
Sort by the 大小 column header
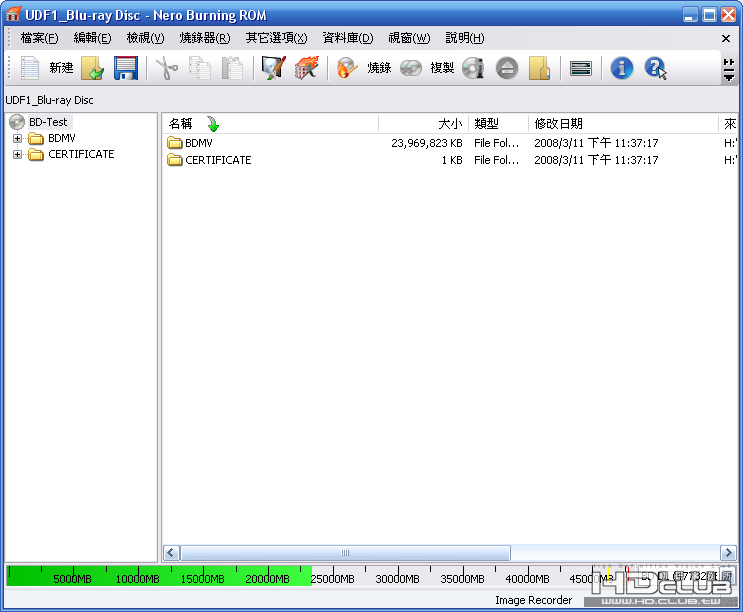pos(424,124)
